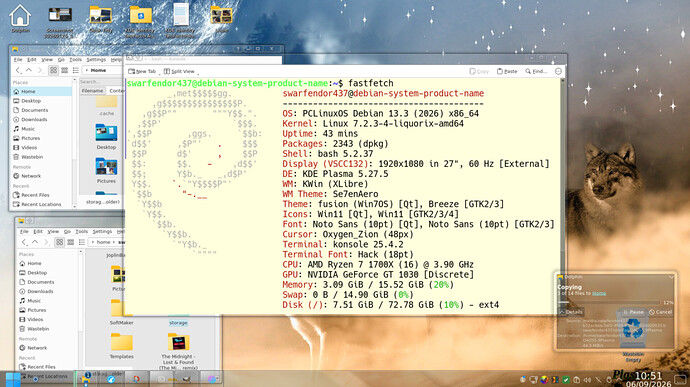Open Tools menu in lower Dolphin window

pos(81,232)
